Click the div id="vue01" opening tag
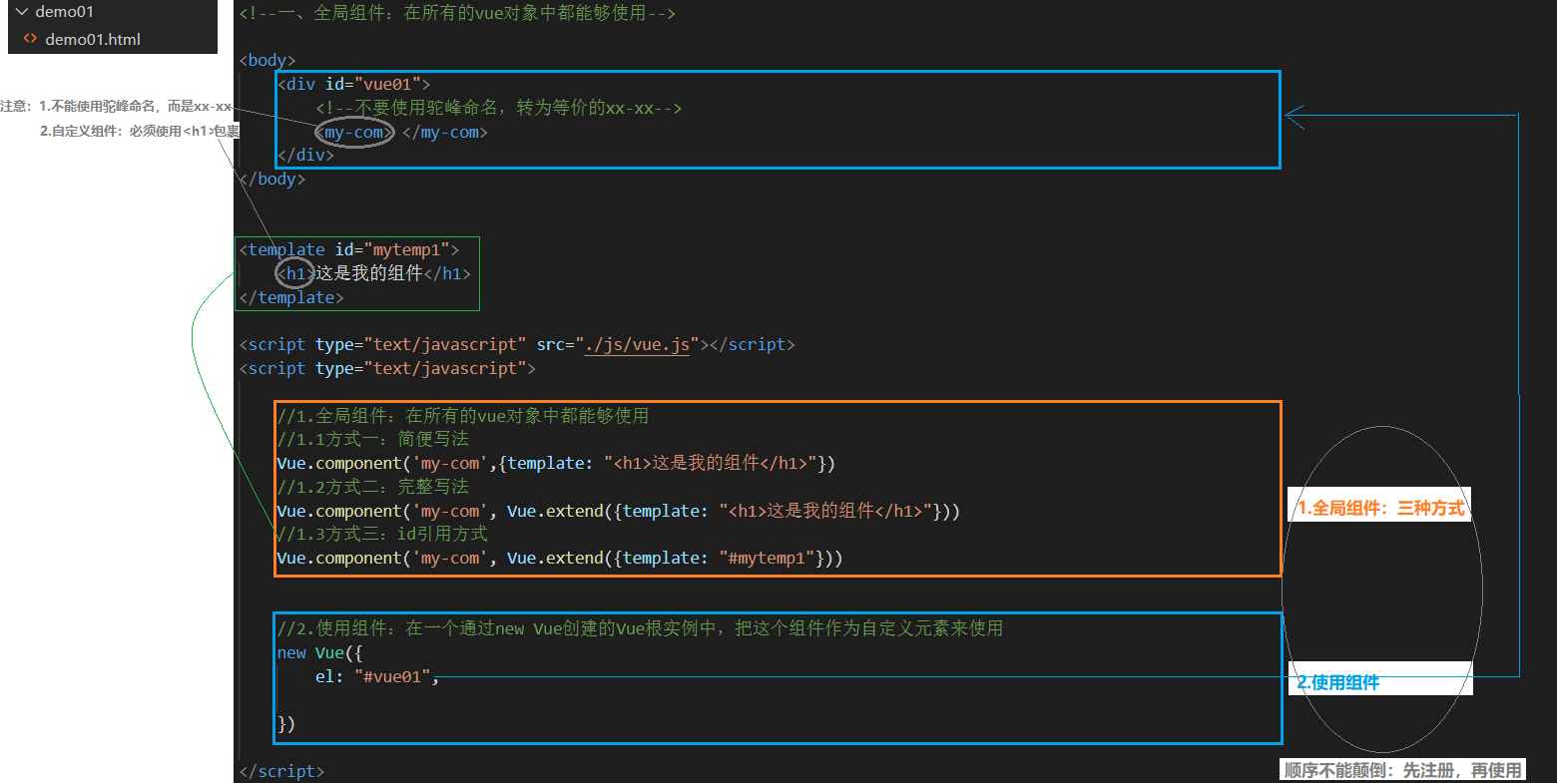This screenshot has height=784, width=1557. pos(353,85)
